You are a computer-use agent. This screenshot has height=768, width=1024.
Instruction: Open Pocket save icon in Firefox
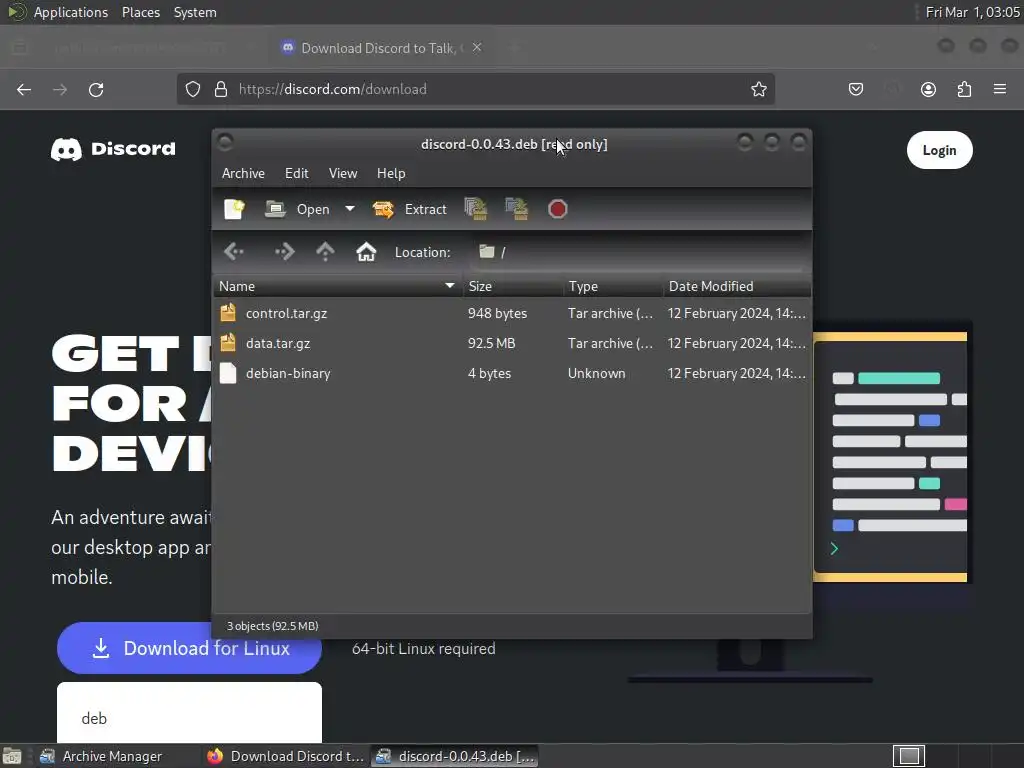pos(856,89)
